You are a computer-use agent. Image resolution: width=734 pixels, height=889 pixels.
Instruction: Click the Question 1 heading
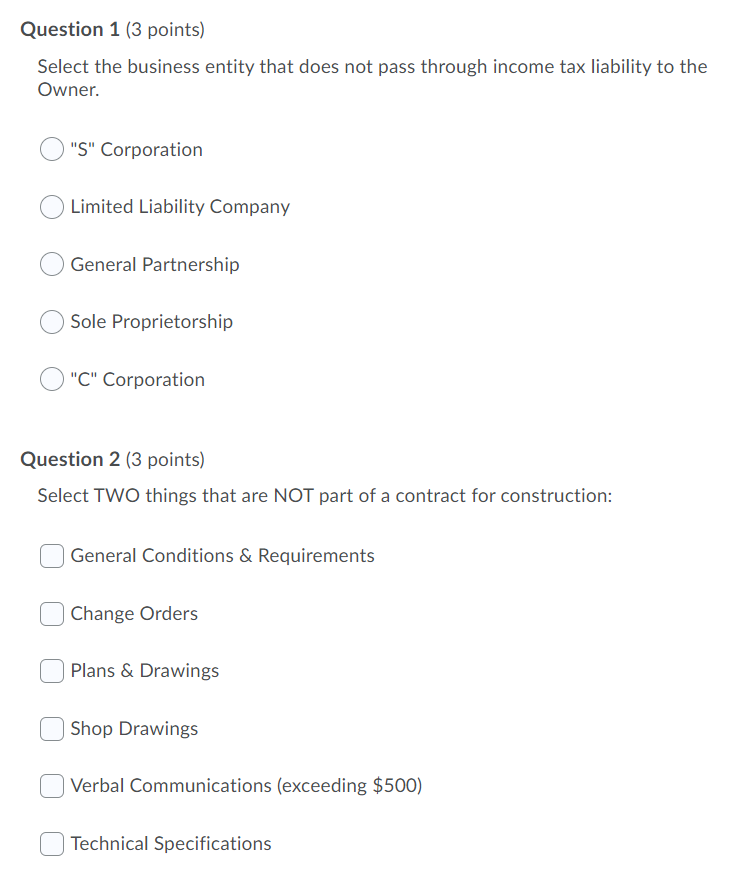[x=68, y=29]
